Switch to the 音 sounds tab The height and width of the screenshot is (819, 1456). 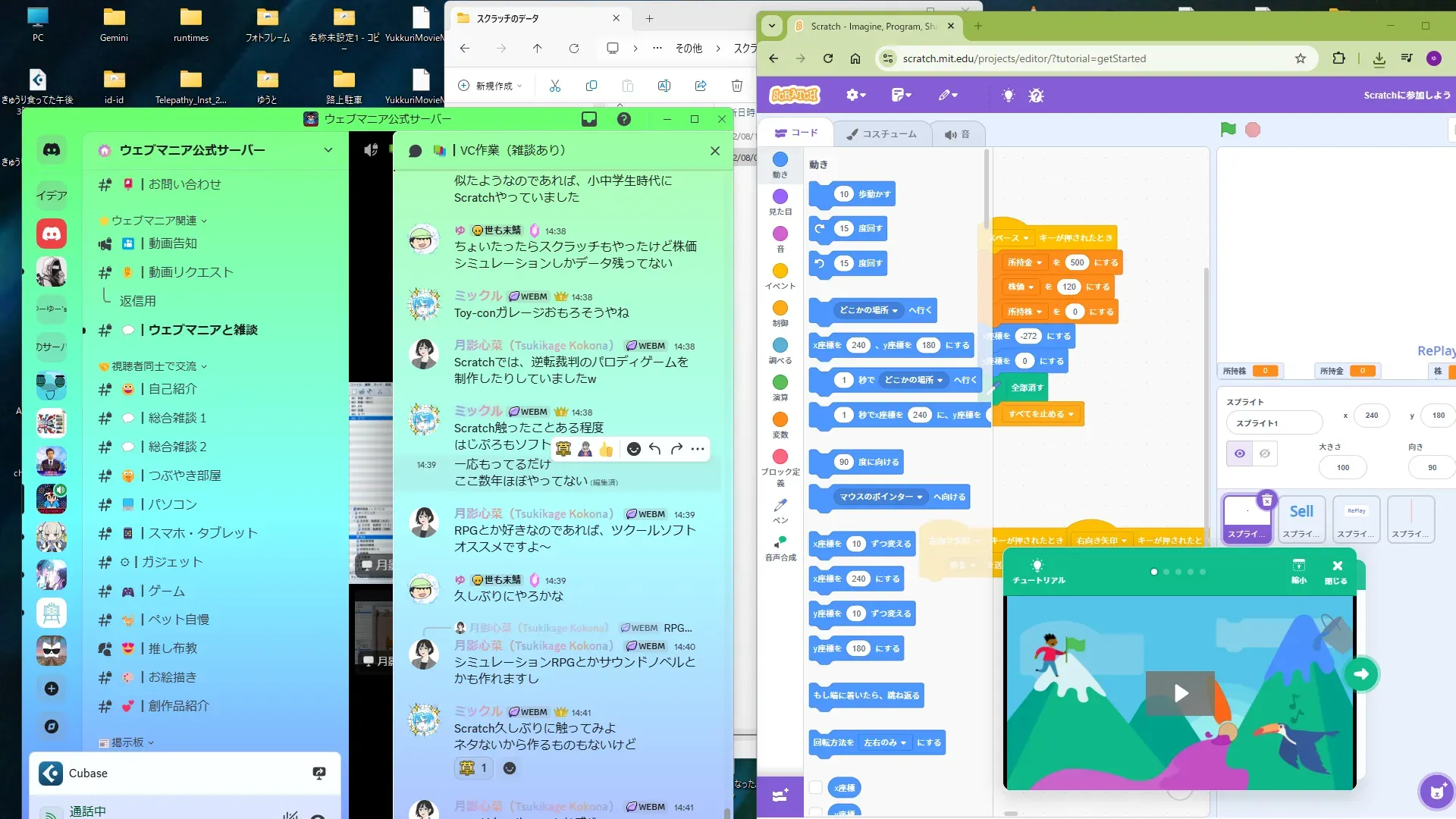(957, 134)
